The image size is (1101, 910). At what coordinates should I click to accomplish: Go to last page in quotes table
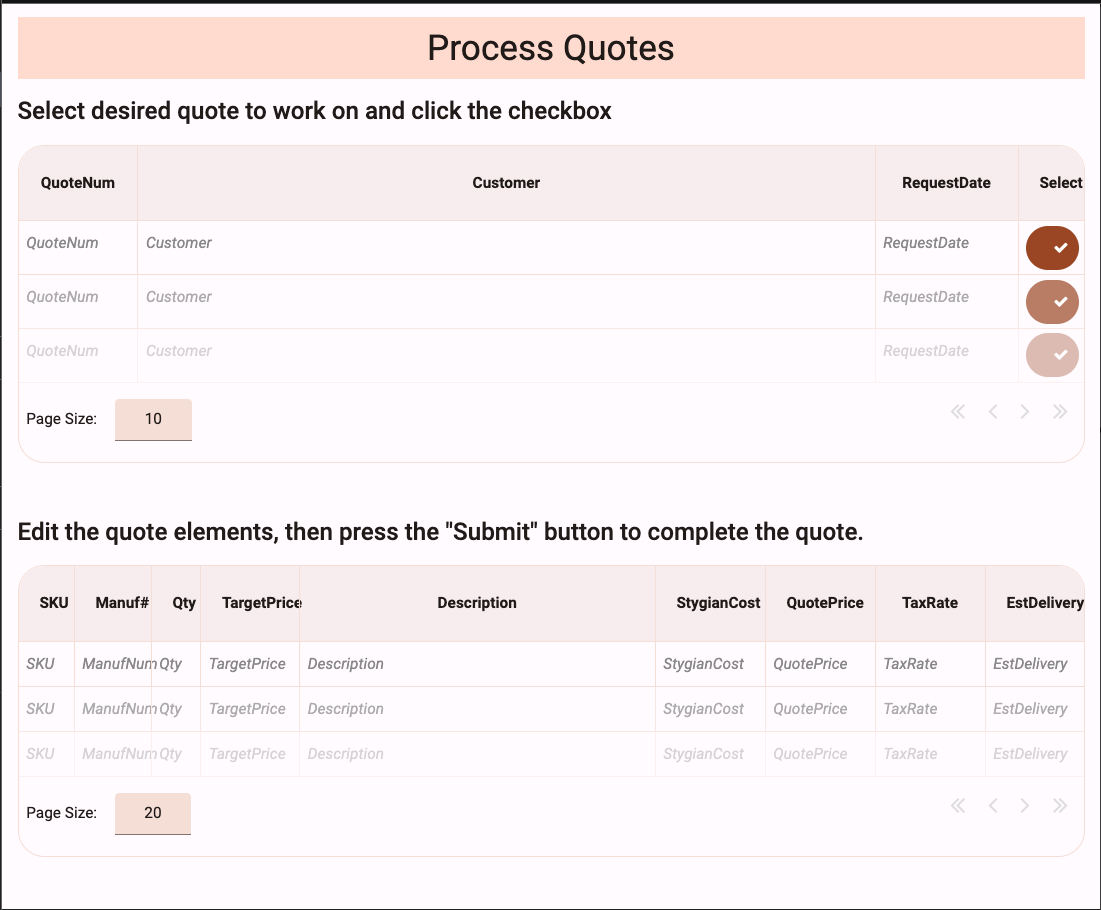tap(1060, 412)
